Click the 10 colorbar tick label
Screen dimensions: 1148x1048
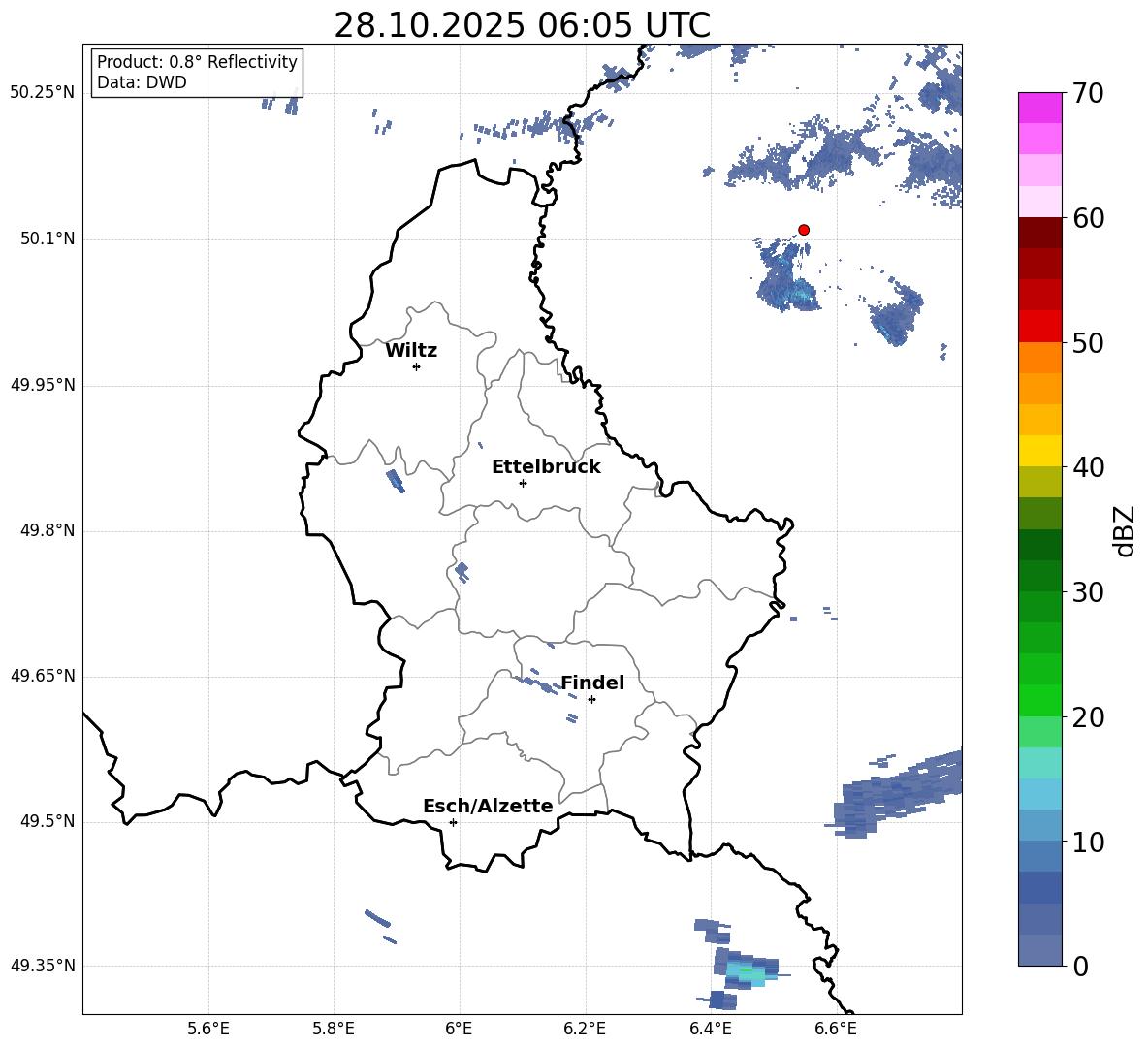click(x=1088, y=842)
